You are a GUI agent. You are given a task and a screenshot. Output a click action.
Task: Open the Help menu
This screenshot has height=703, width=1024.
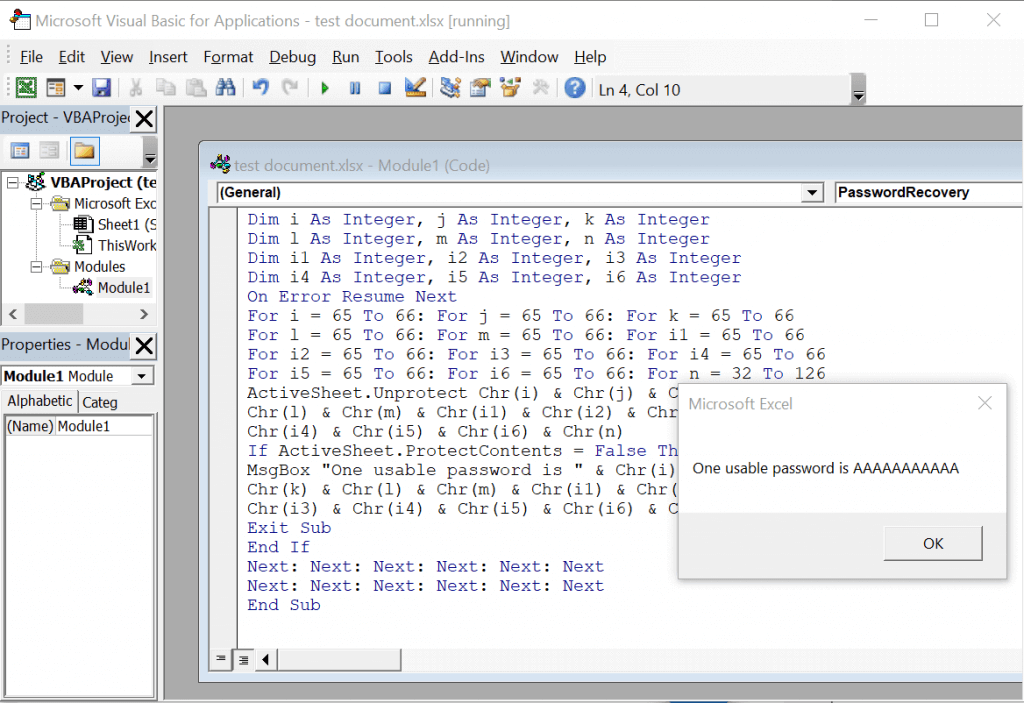pyautogui.click(x=590, y=57)
